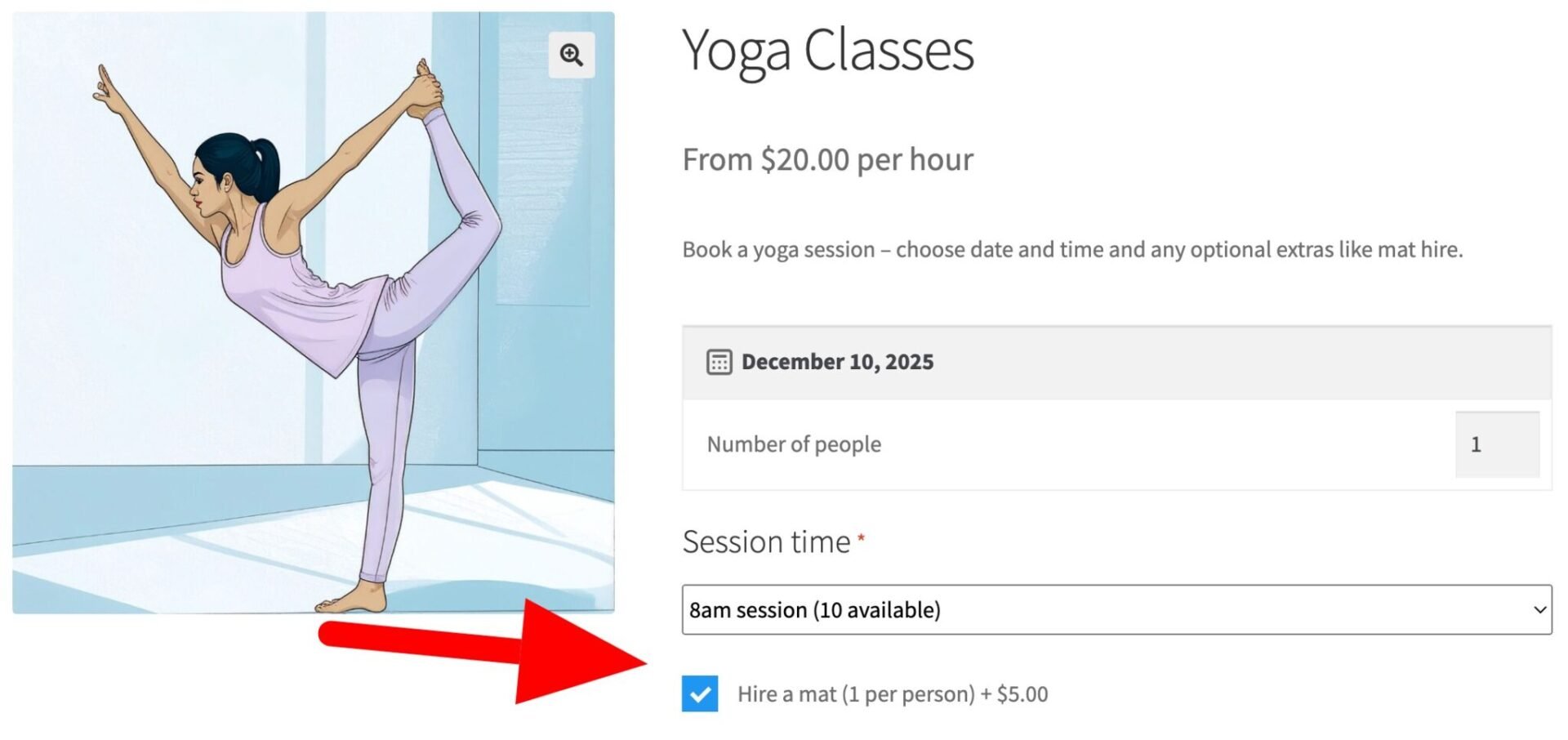This screenshot has height=740, width=1568.
Task: Click the magnifying glass over the product image
Action: point(571,55)
